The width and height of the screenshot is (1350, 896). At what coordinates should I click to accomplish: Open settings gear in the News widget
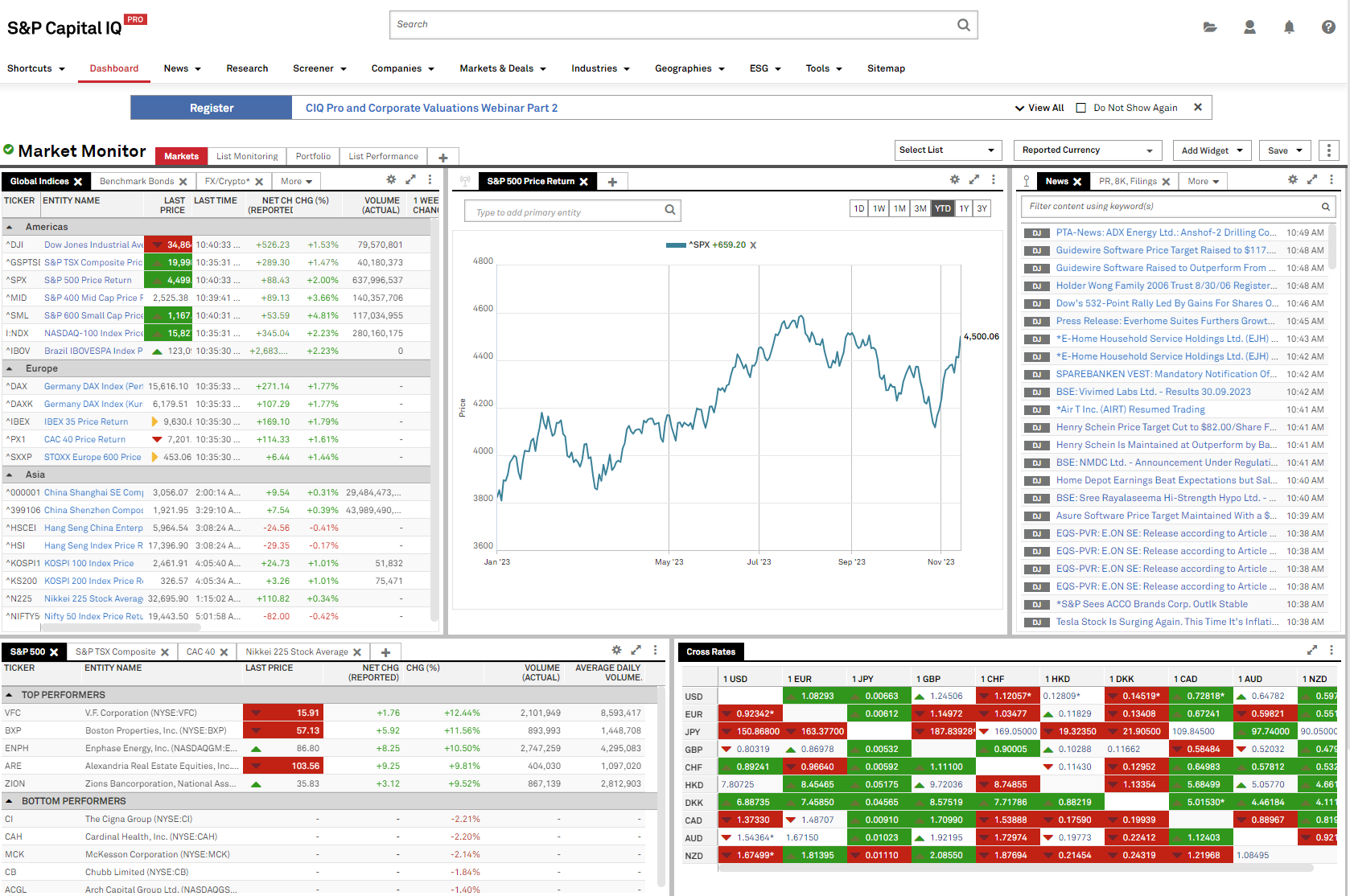click(1292, 180)
